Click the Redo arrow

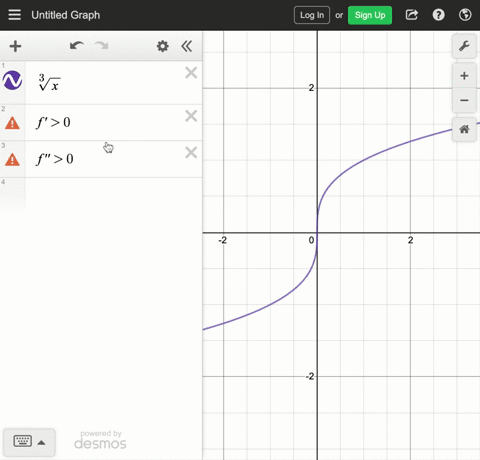point(102,46)
